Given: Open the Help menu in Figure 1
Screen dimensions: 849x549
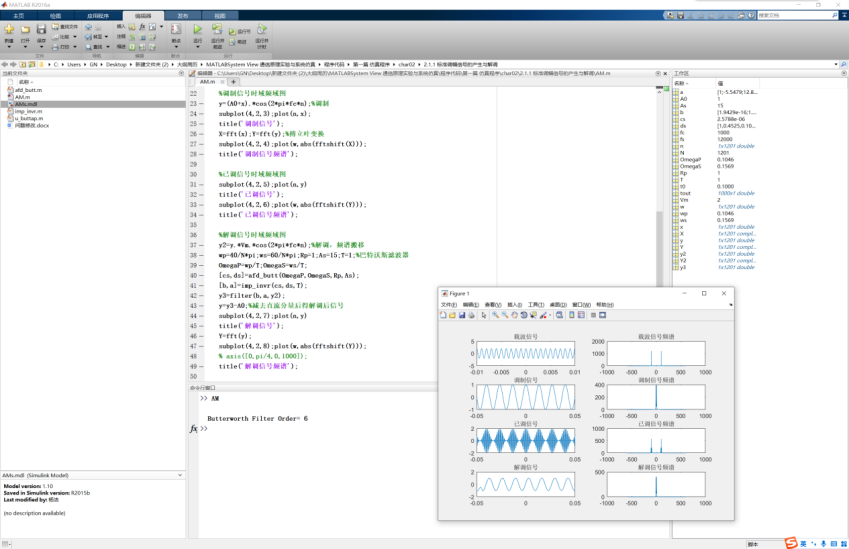Looking at the screenshot, I should pyautogui.click(x=605, y=305).
